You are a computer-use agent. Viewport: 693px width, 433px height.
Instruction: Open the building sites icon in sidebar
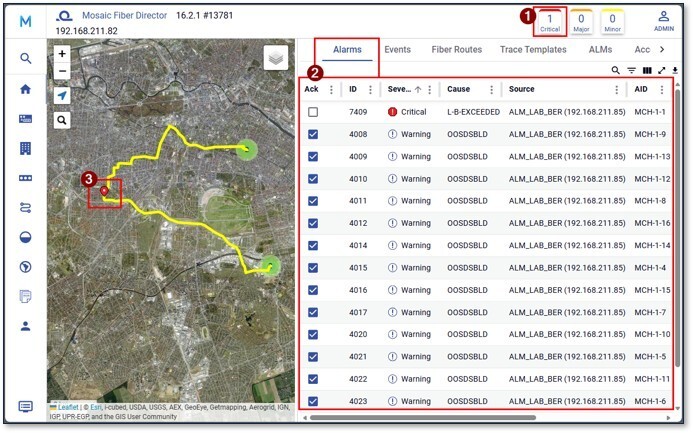tap(26, 148)
